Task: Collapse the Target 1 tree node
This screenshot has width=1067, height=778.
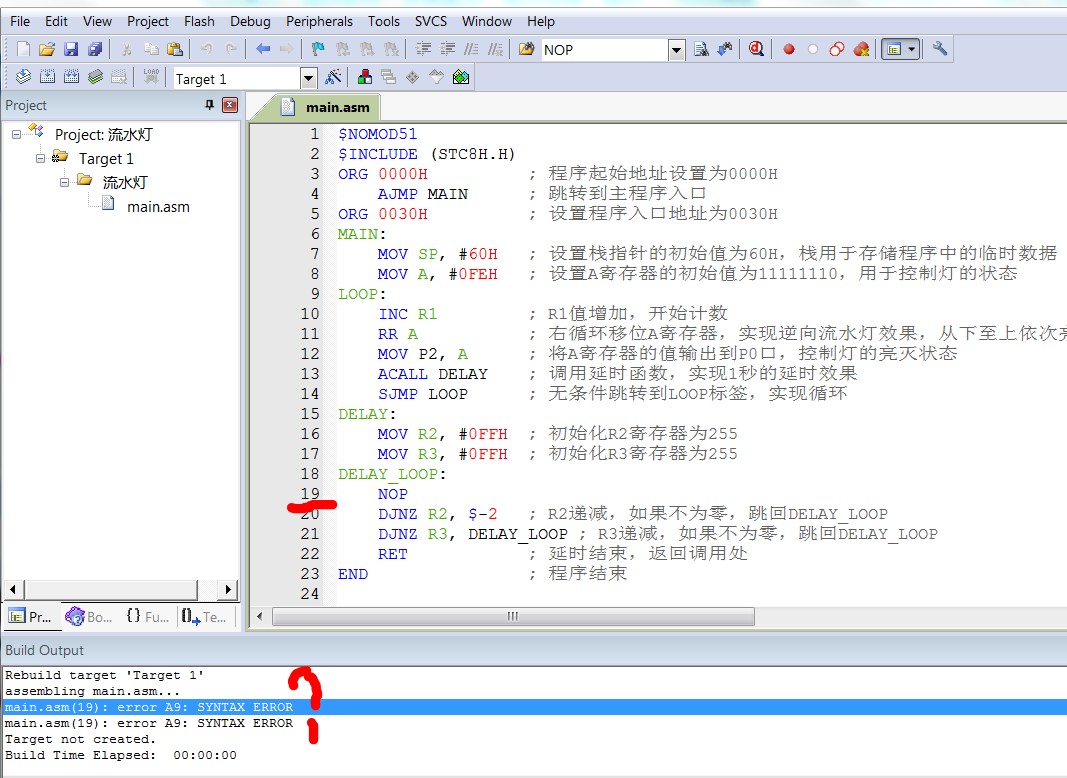Action: 40,159
